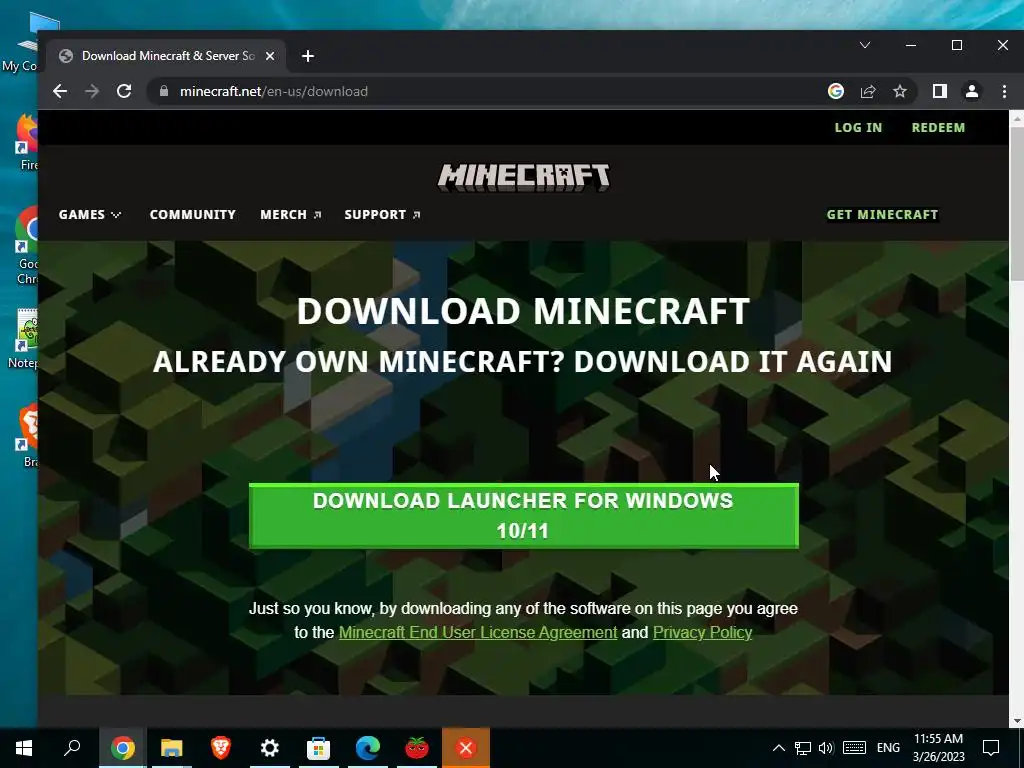Open the Chrome profile icon

point(972,91)
